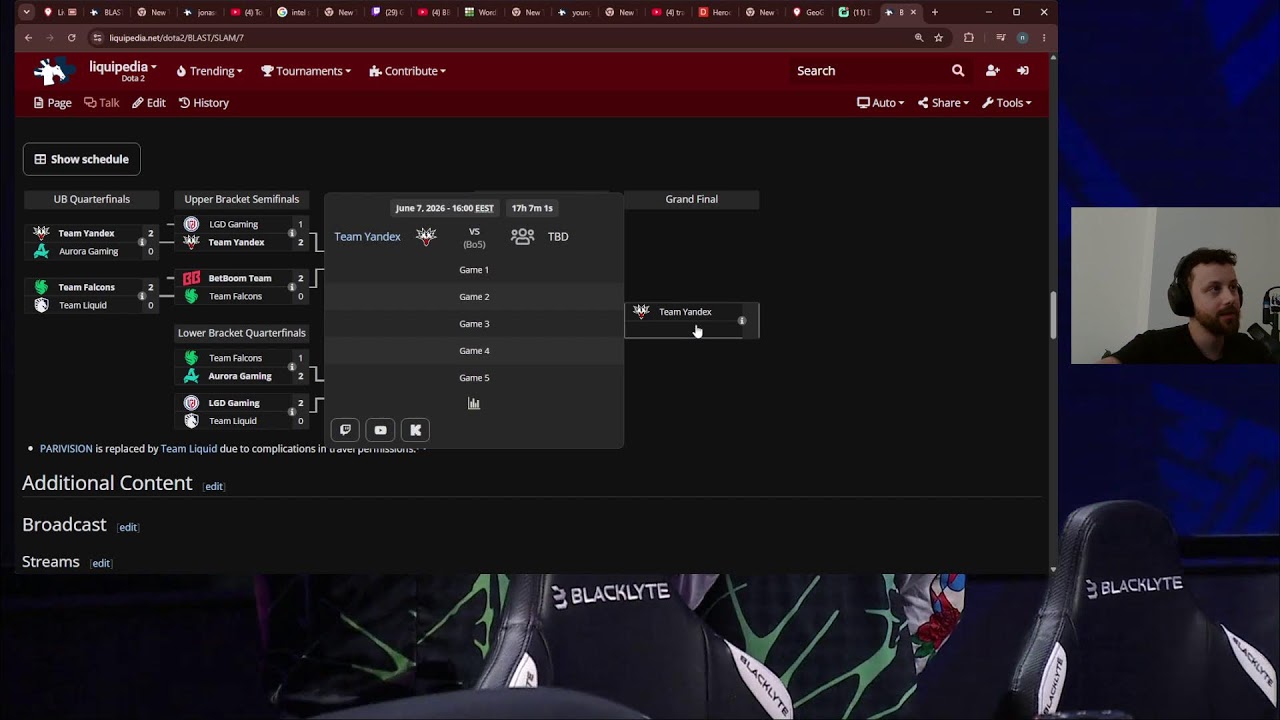Open info icon for Team Falcons vs Team Liquid

[142, 296]
